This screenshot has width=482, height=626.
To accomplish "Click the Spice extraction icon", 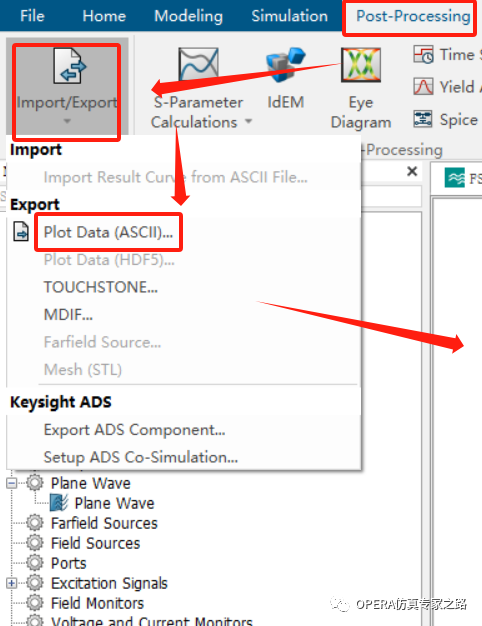I will coord(423,119).
